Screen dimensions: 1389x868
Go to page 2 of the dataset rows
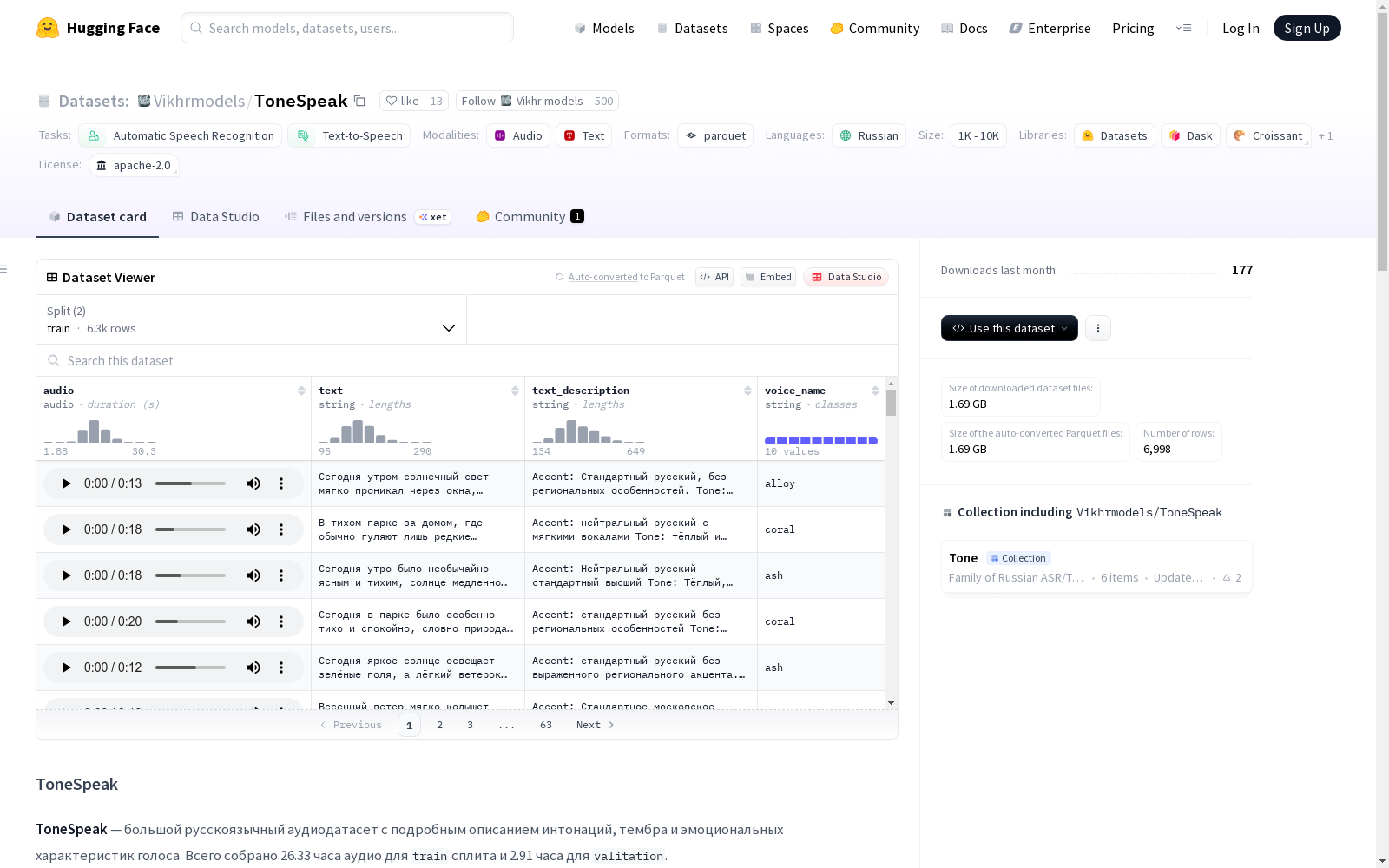(x=440, y=725)
